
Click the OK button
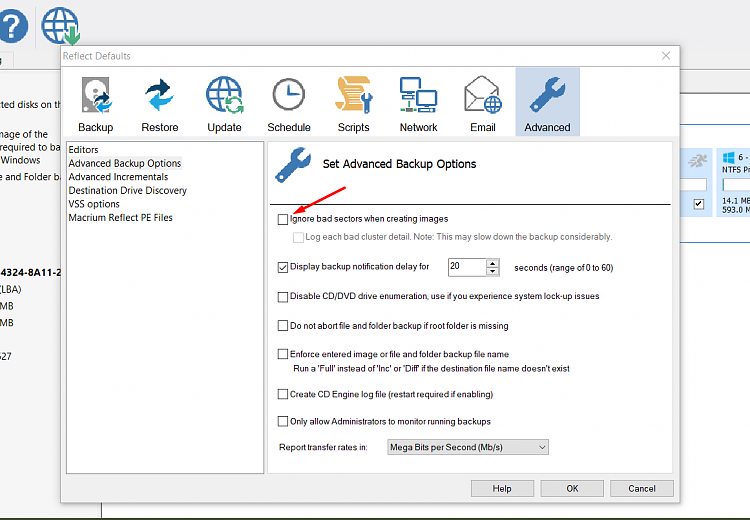572,489
